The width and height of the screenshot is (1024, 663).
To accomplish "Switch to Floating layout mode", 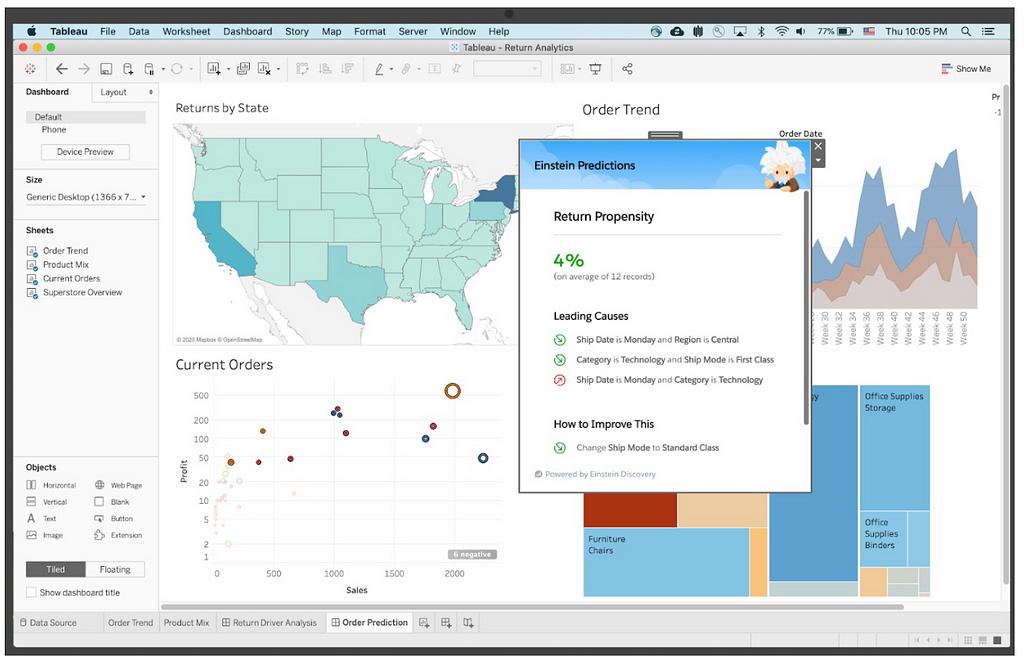I will tap(115, 569).
